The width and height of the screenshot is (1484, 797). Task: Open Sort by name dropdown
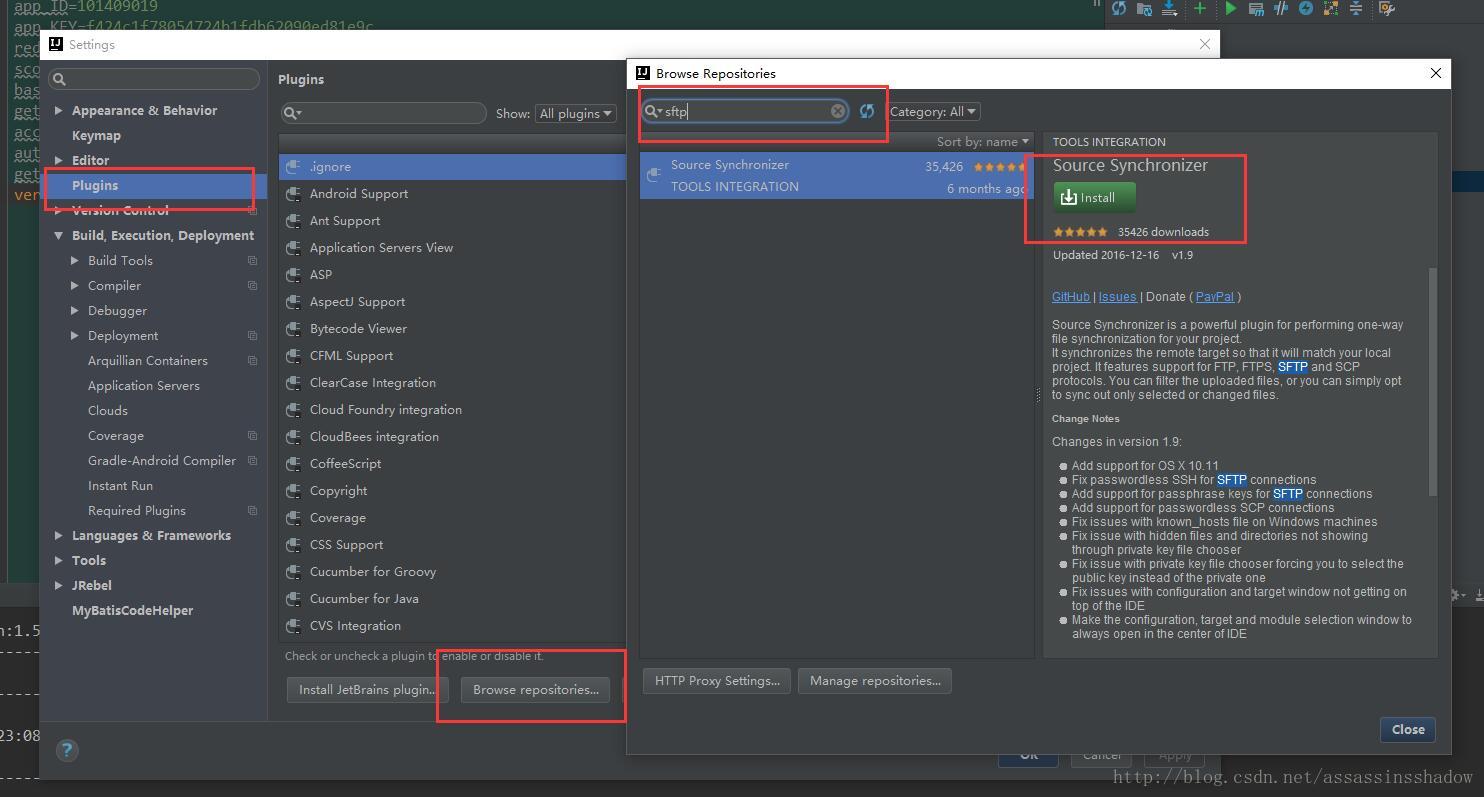[982, 141]
